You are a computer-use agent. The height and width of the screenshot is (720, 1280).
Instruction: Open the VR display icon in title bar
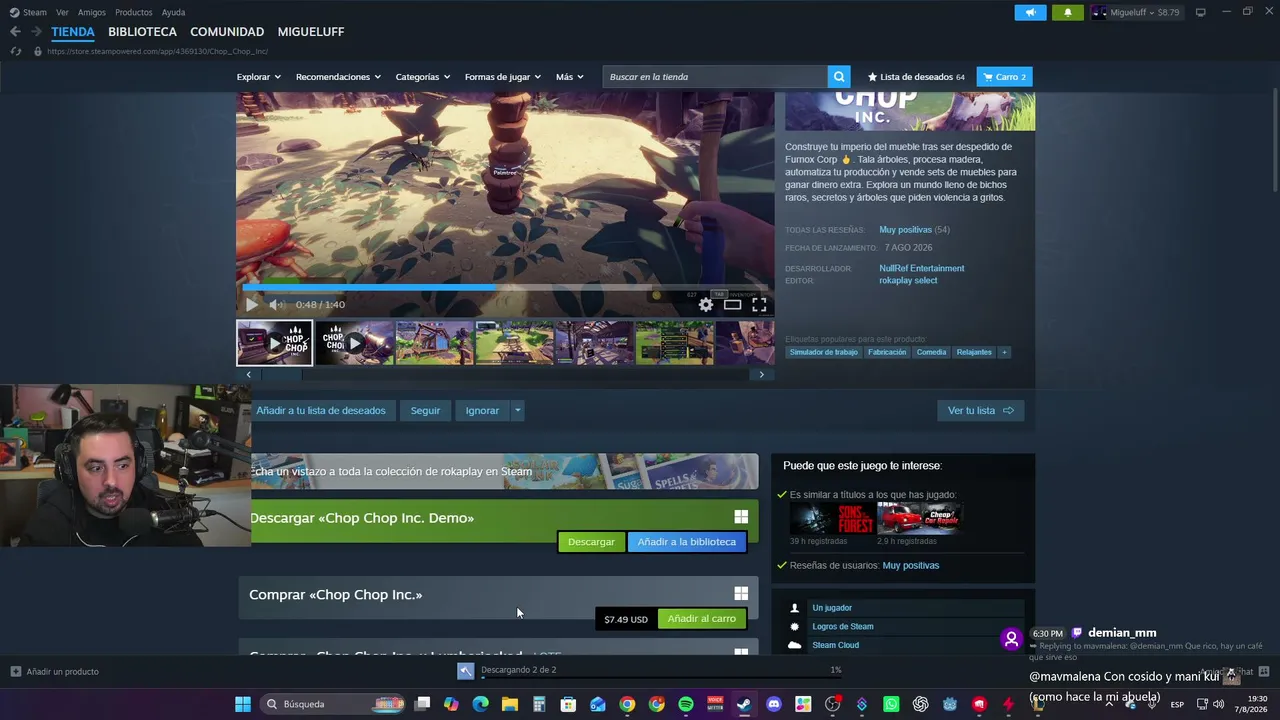(x=1200, y=12)
